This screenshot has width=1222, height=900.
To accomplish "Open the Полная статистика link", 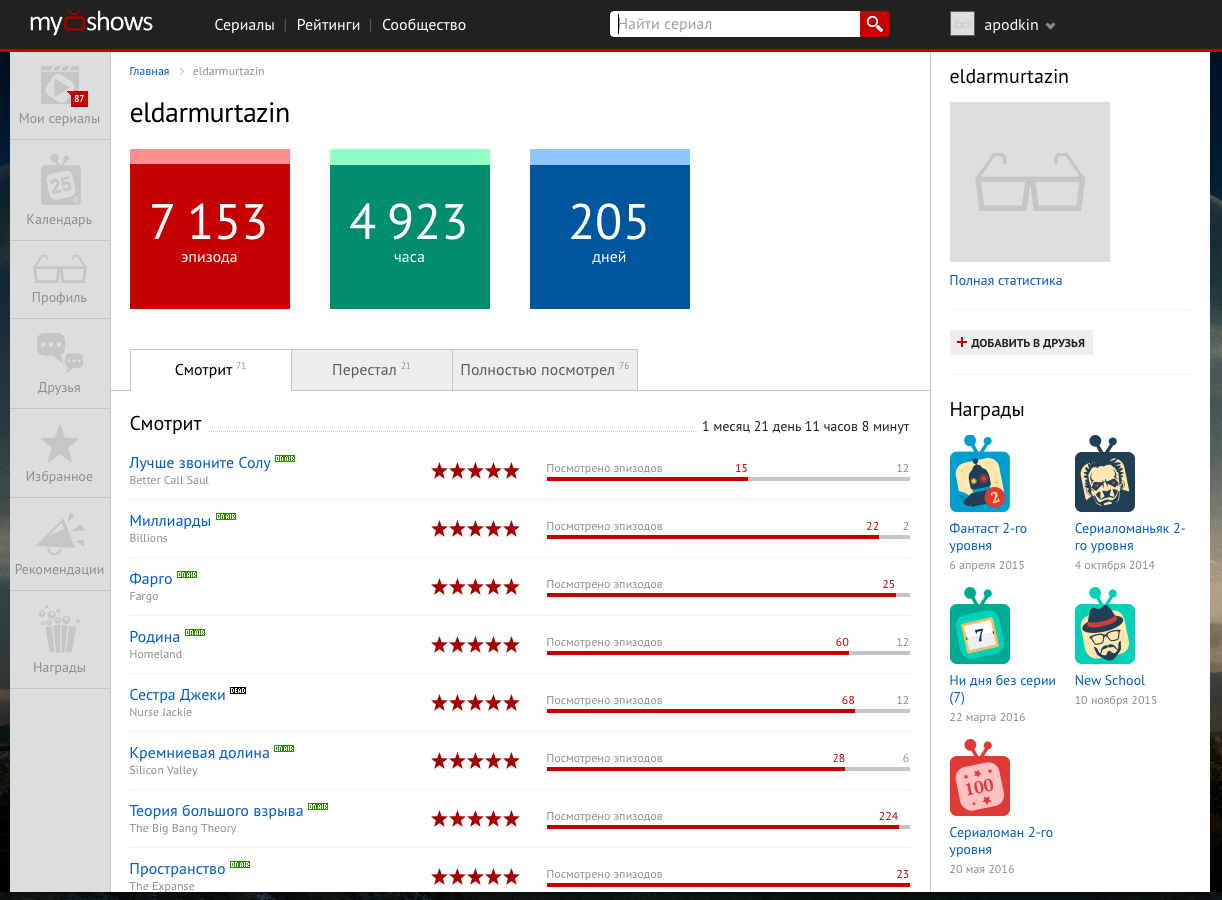I will pyautogui.click(x=1006, y=281).
